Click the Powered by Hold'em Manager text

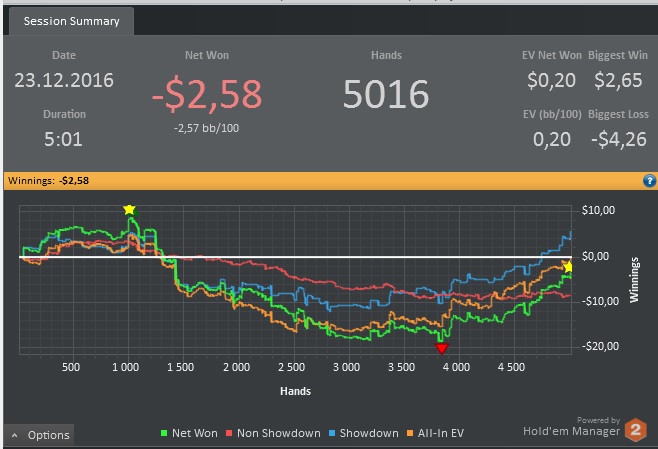click(x=572, y=427)
